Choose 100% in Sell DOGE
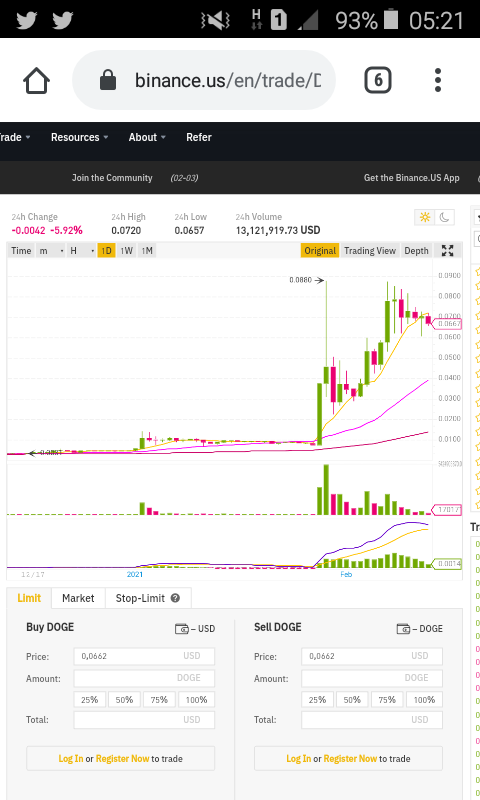This screenshot has height=800, width=480. pyautogui.click(x=424, y=699)
